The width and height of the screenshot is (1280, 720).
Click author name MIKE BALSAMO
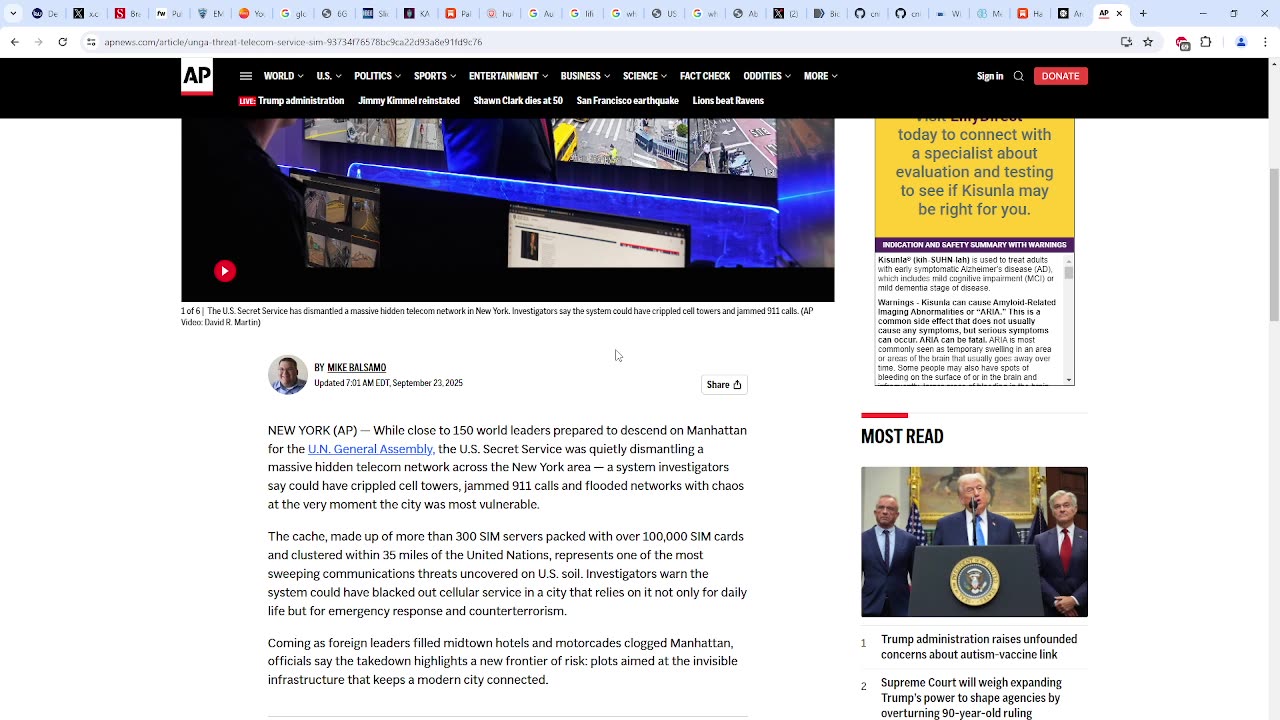click(x=356, y=367)
